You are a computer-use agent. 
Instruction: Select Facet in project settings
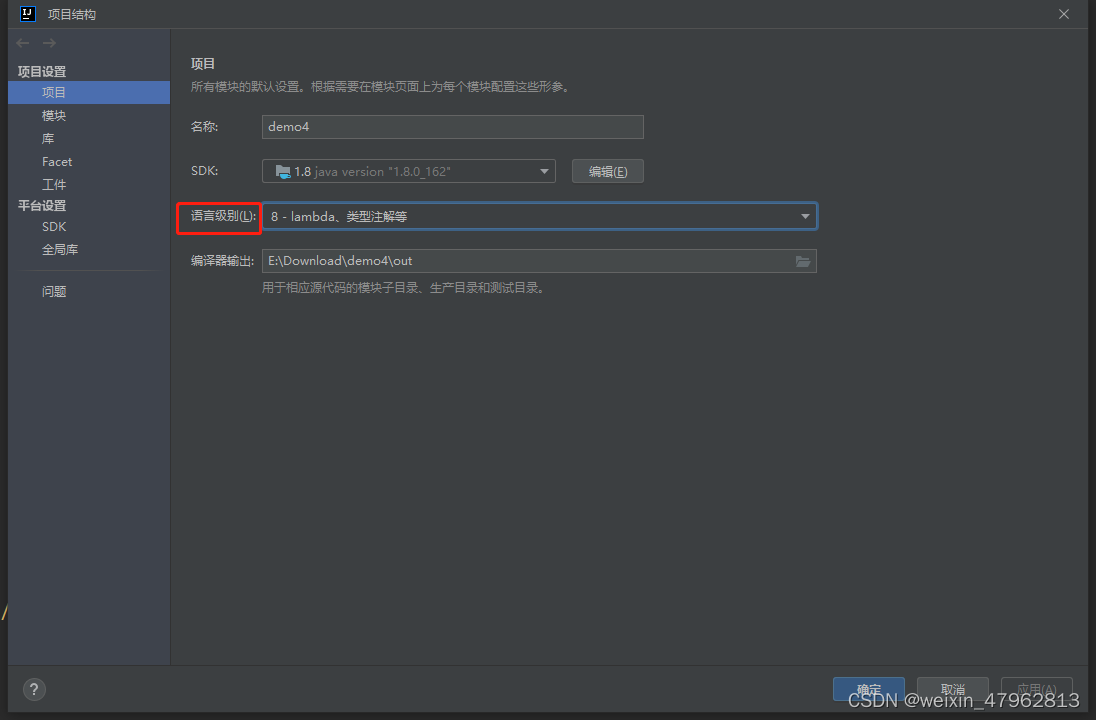click(57, 161)
